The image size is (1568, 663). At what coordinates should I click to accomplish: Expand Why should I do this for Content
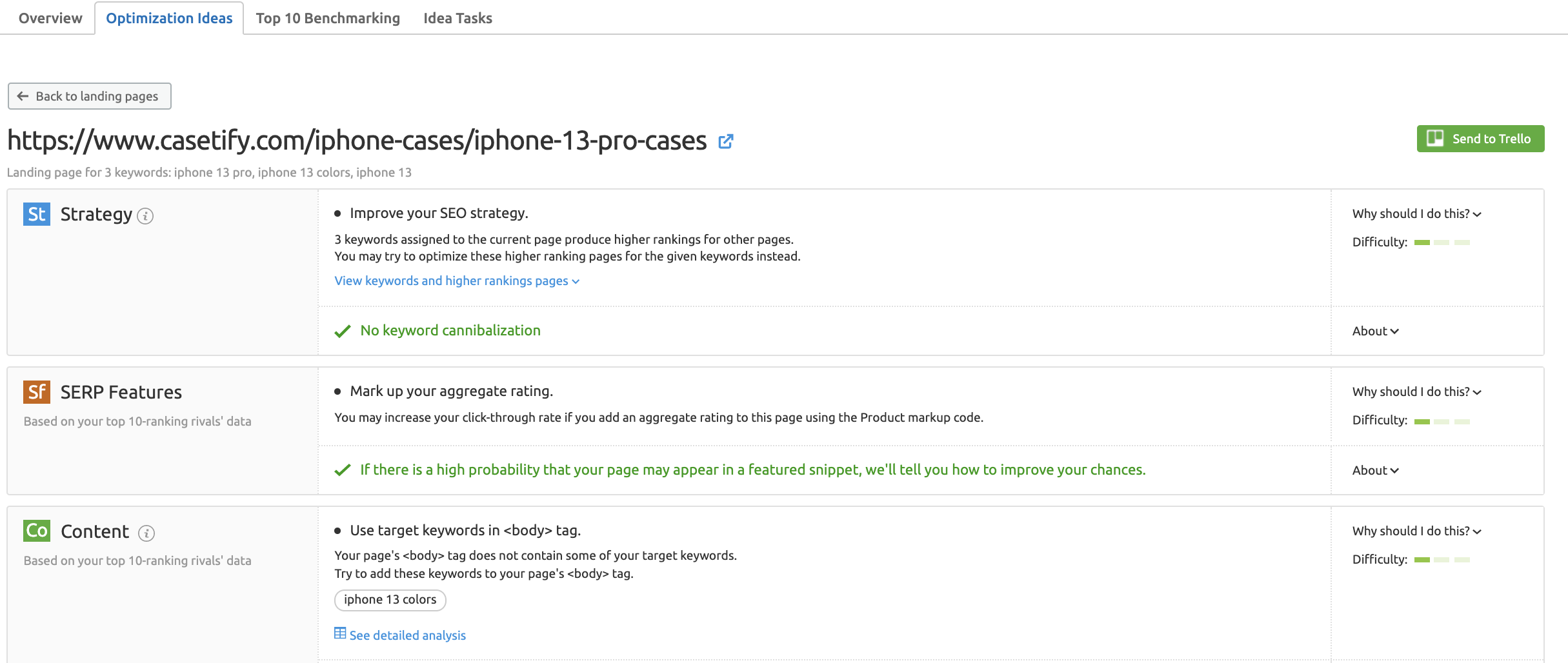(x=1417, y=531)
